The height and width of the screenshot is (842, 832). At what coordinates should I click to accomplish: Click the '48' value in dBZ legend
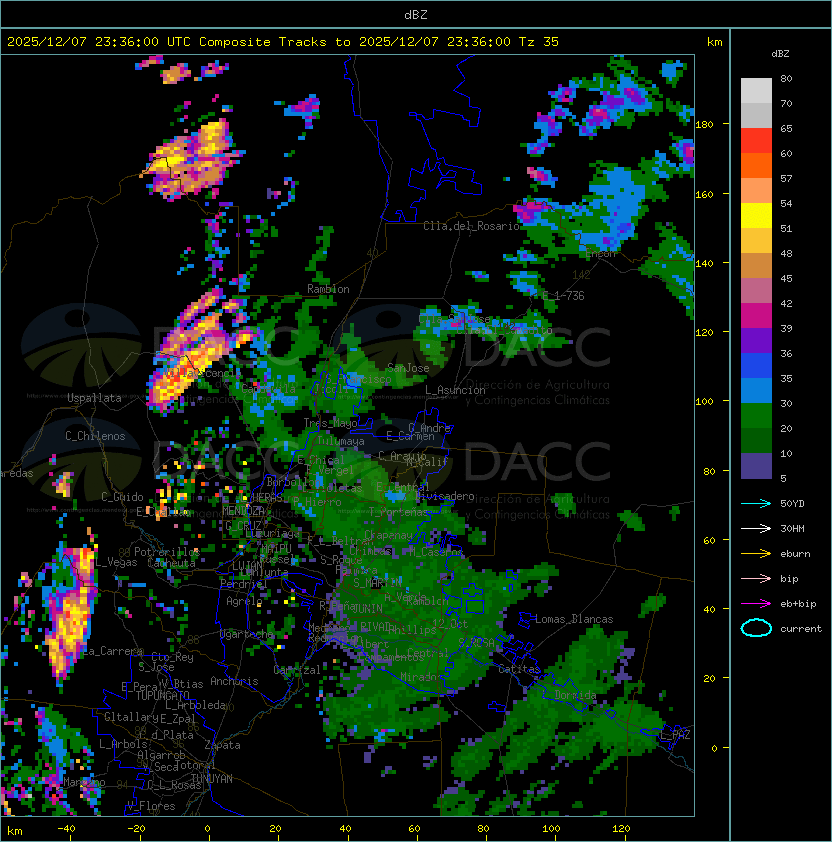[x=786, y=253]
